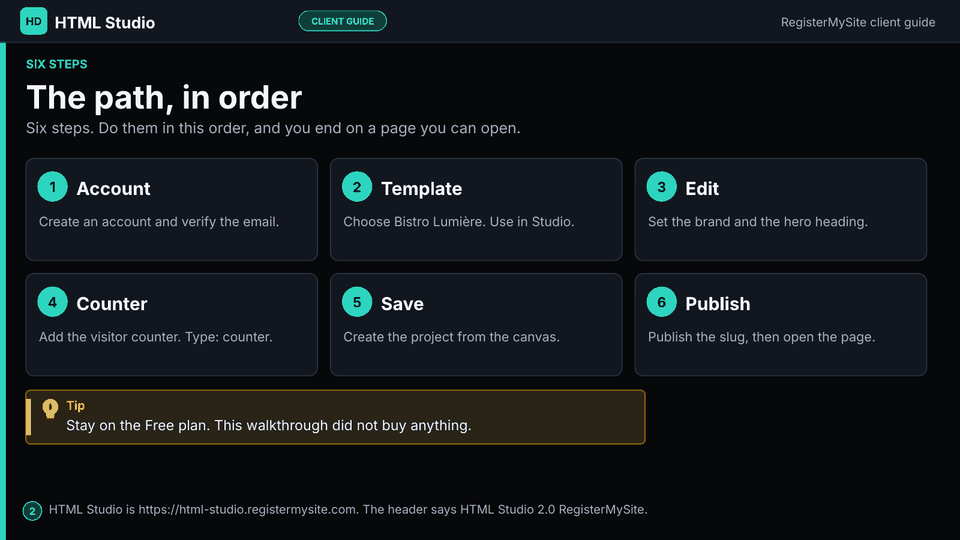Screen dimensions: 960x540
Task: Click text Add the visitor counter. Type: counter
Action: tap(156, 337)
